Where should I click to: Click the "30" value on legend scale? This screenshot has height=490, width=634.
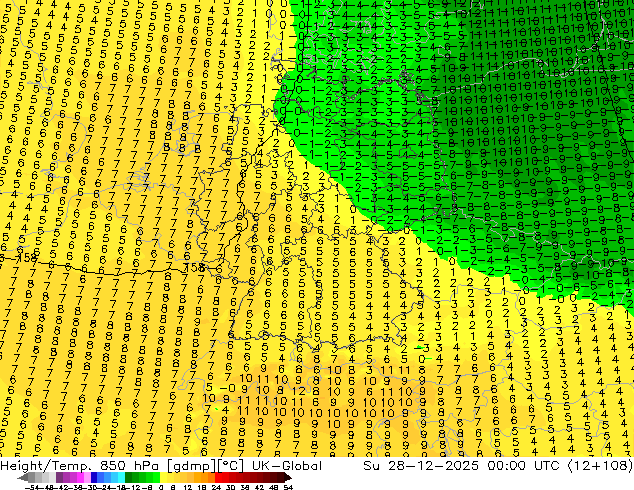[231, 487]
